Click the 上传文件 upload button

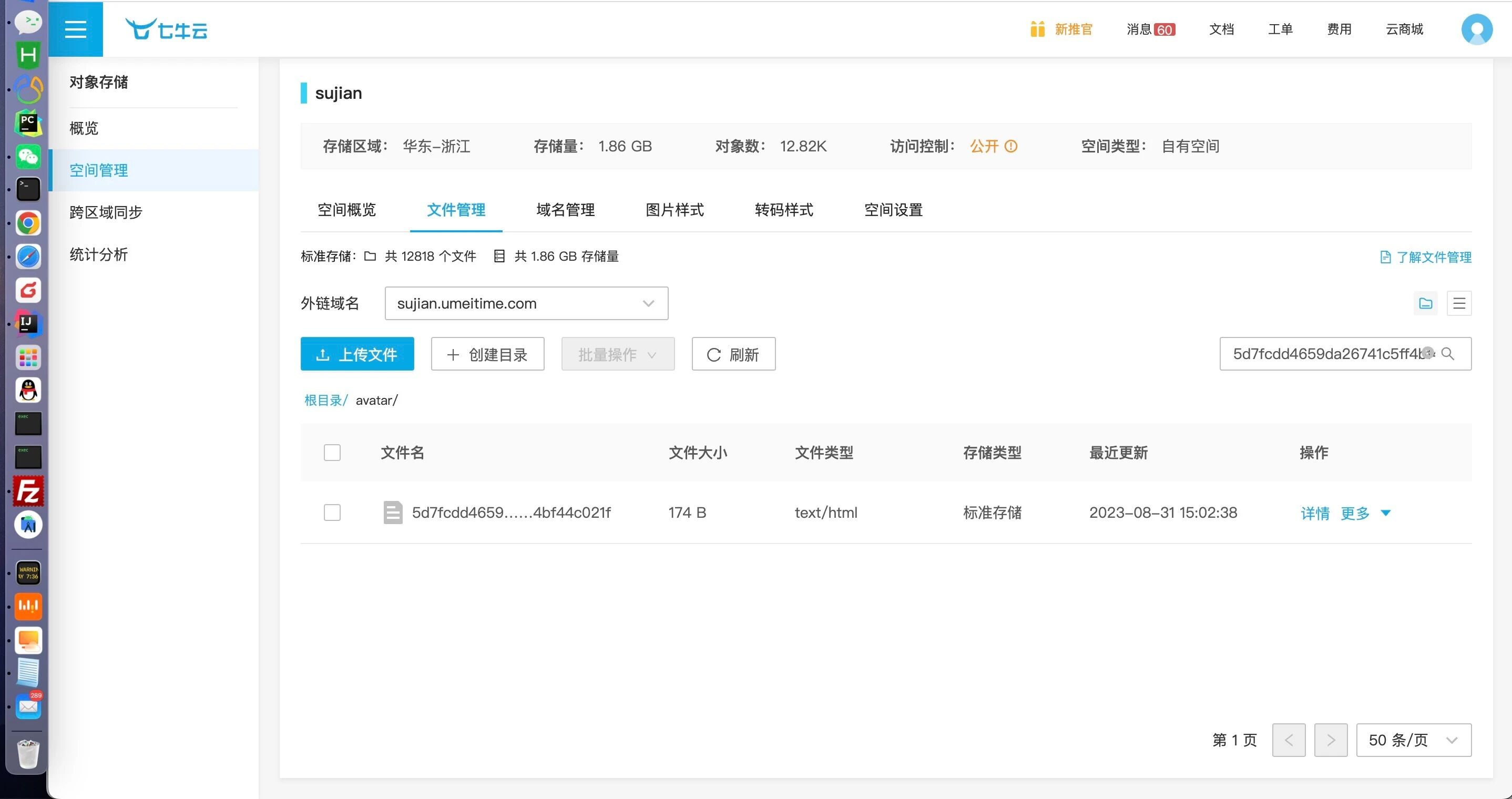pos(357,354)
